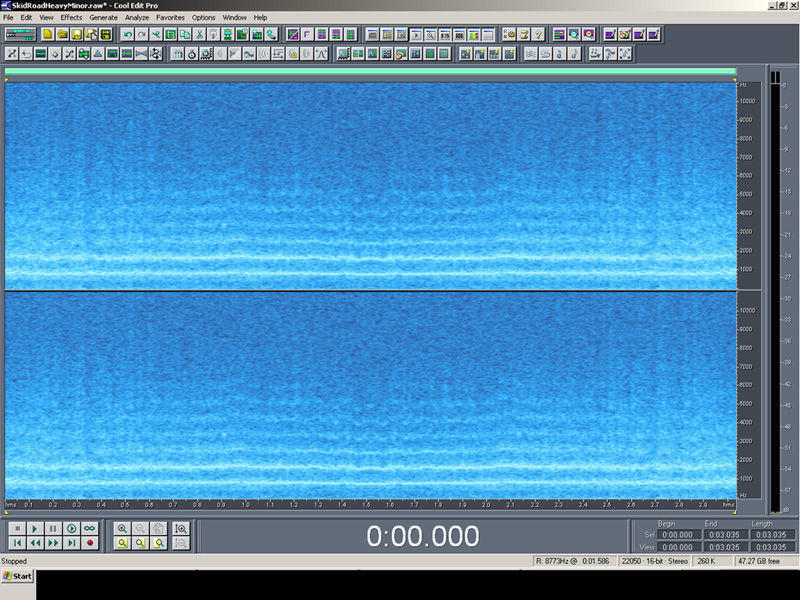
Task: Click the green horizontal range bar above the spectrogram
Action: pos(370,71)
